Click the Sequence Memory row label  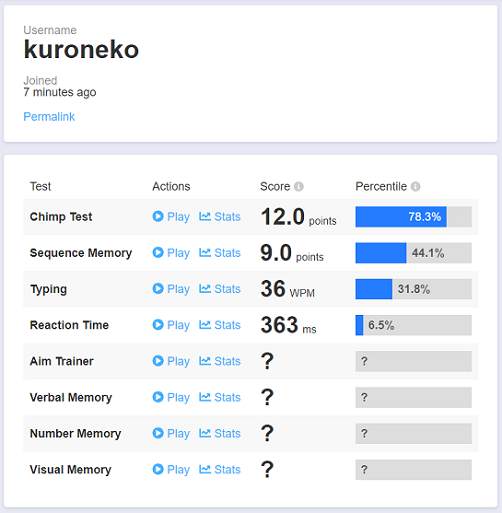tap(81, 253)
